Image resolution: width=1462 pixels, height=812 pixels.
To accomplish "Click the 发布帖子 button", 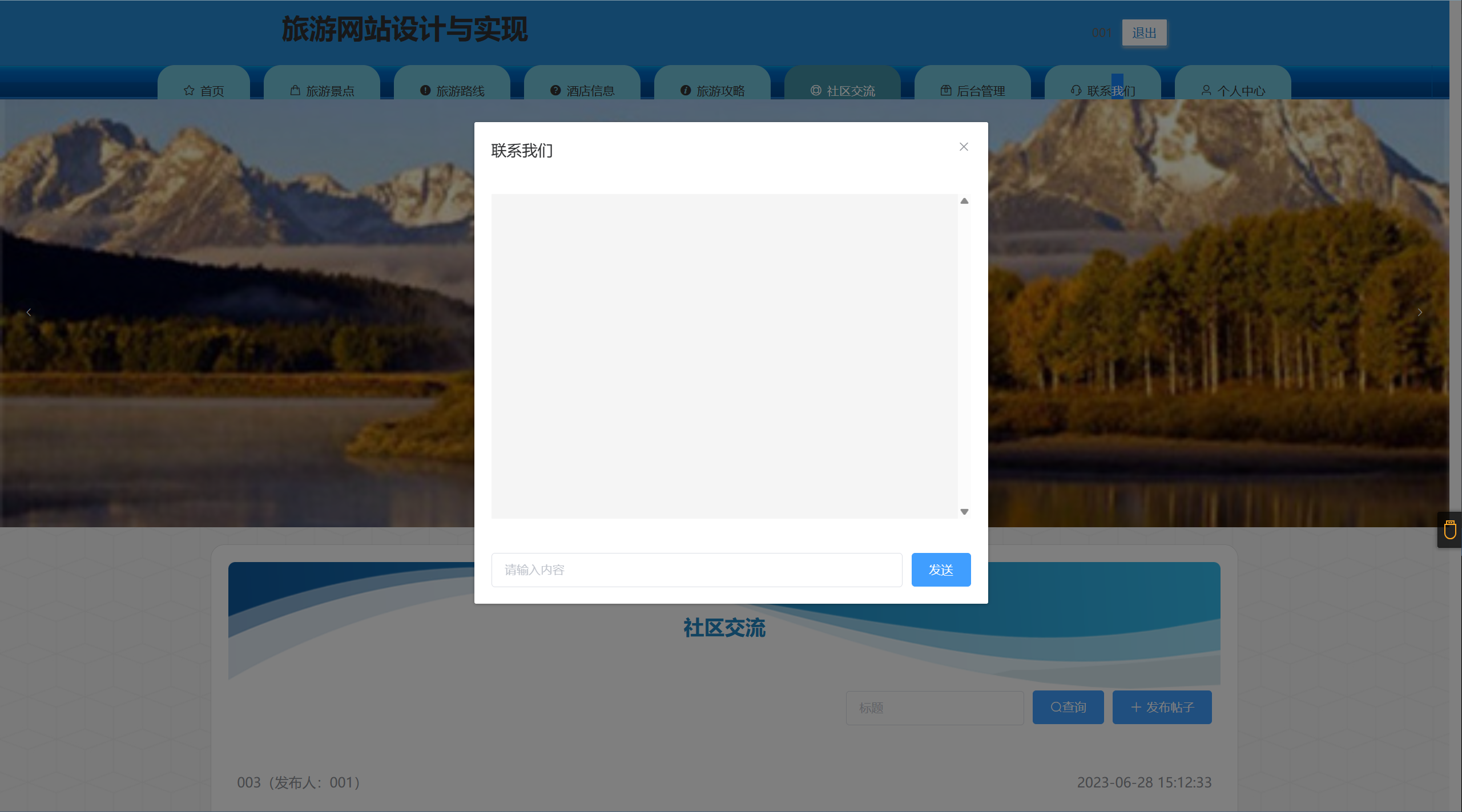I will (1162, 708).
